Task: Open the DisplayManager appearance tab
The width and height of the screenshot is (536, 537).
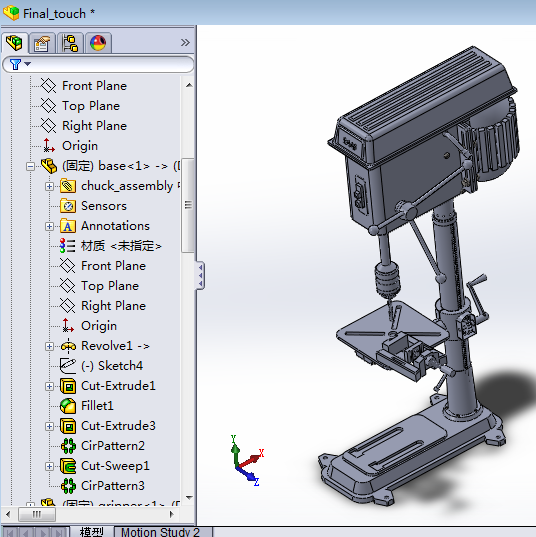Action: pyautogui.click(x=98, y=43)
